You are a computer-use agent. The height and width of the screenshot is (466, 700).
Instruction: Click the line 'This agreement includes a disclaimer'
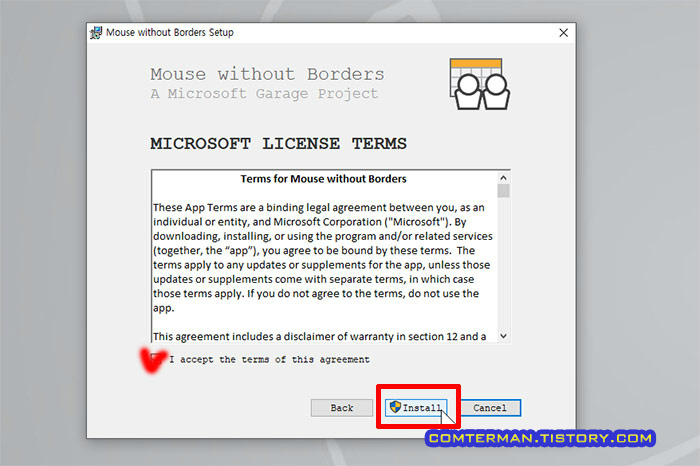(320, 337)
